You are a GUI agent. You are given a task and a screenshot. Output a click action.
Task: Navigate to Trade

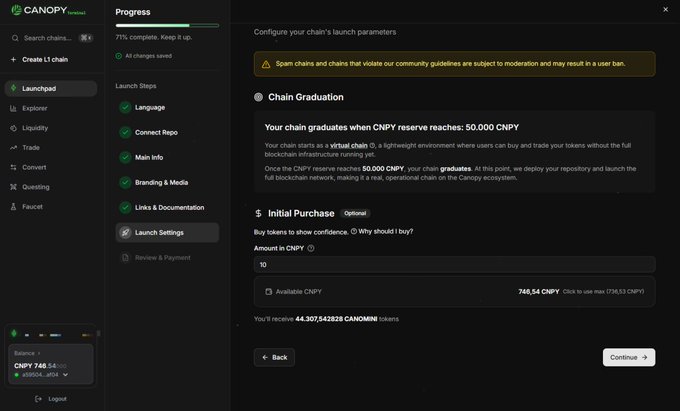[31, 147]
